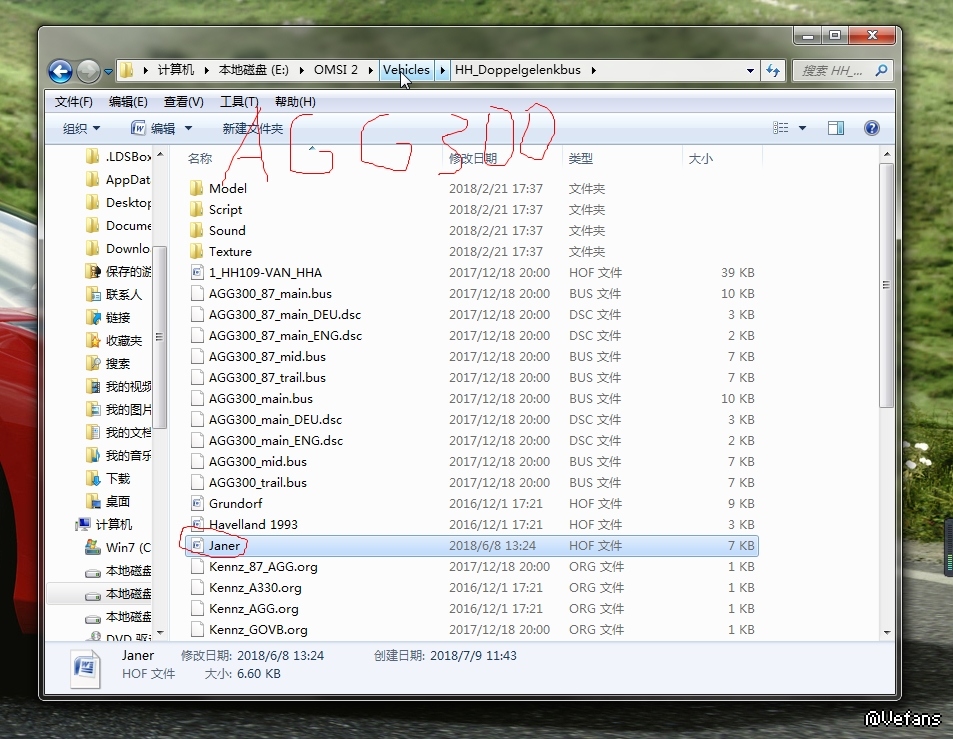Viewport: 953px width, 739px height.
Task: Select the Sound folder icon
Action: click(196, 230)
